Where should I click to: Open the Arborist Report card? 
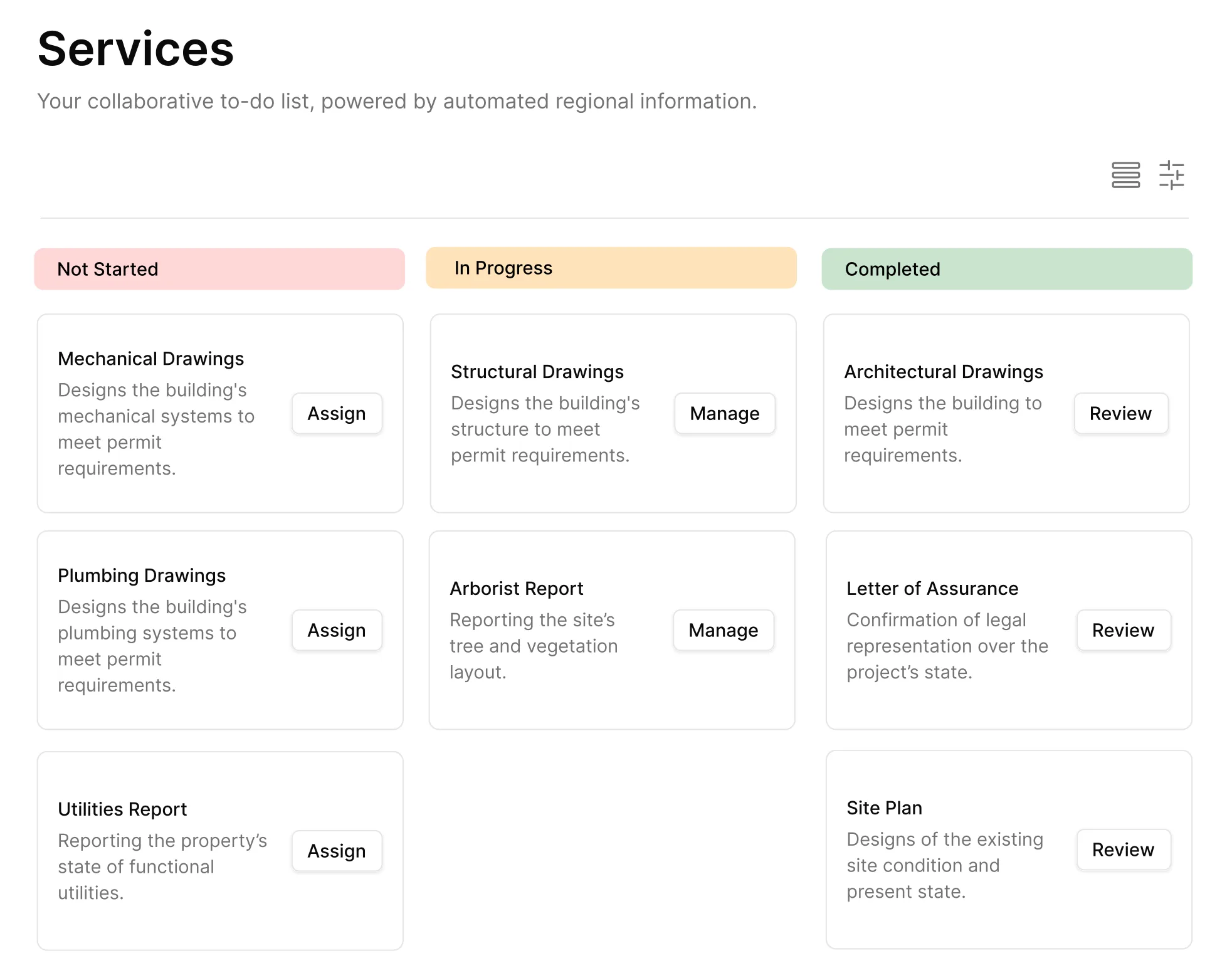(516, 588)
